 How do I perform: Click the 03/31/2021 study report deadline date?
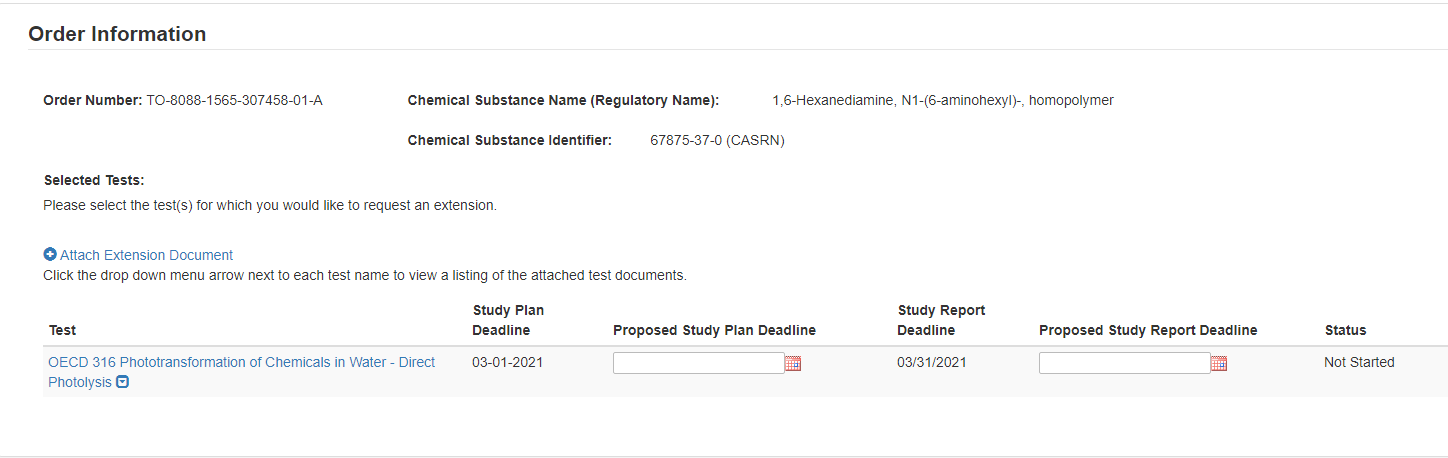(932, 362)
